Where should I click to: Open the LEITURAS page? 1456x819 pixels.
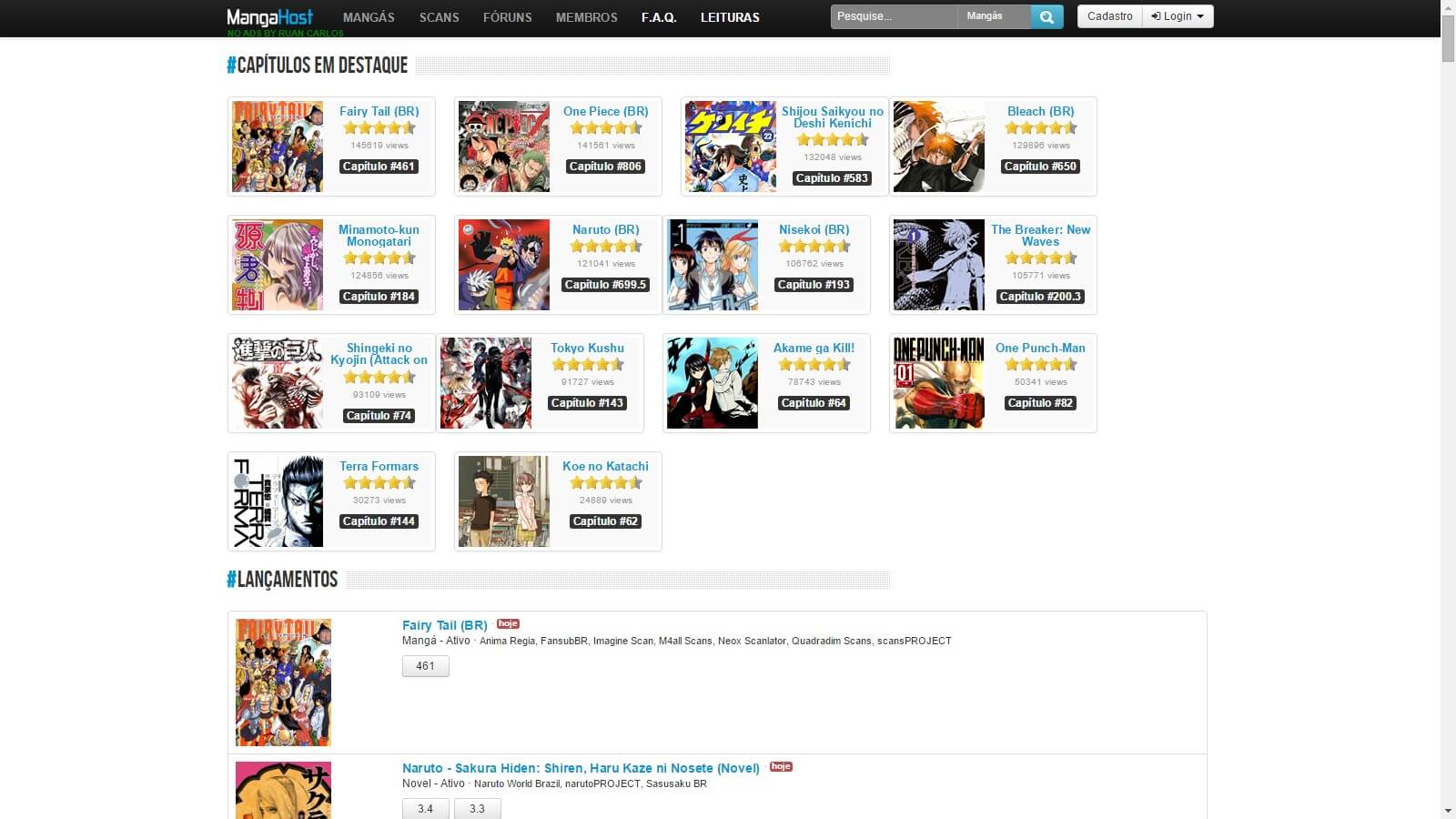(x=730, y=17)
